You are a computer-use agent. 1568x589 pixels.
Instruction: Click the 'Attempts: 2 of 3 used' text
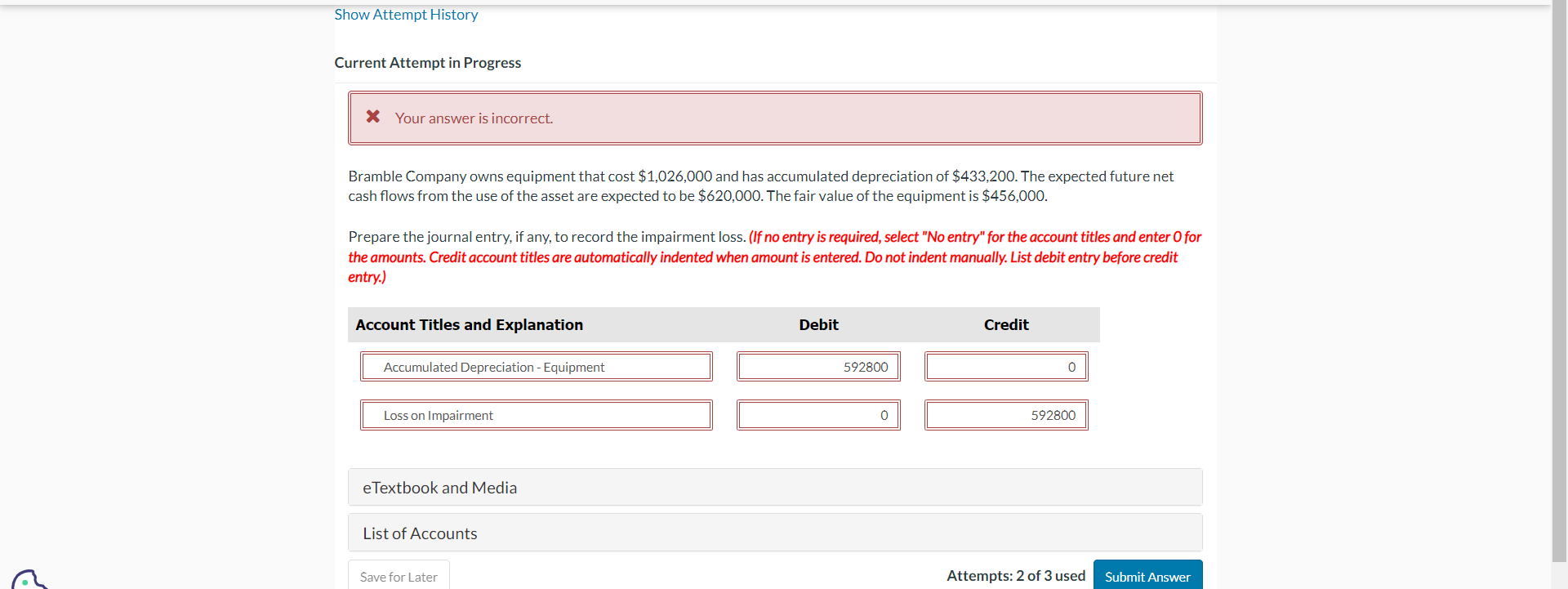tap(1016, 576)
